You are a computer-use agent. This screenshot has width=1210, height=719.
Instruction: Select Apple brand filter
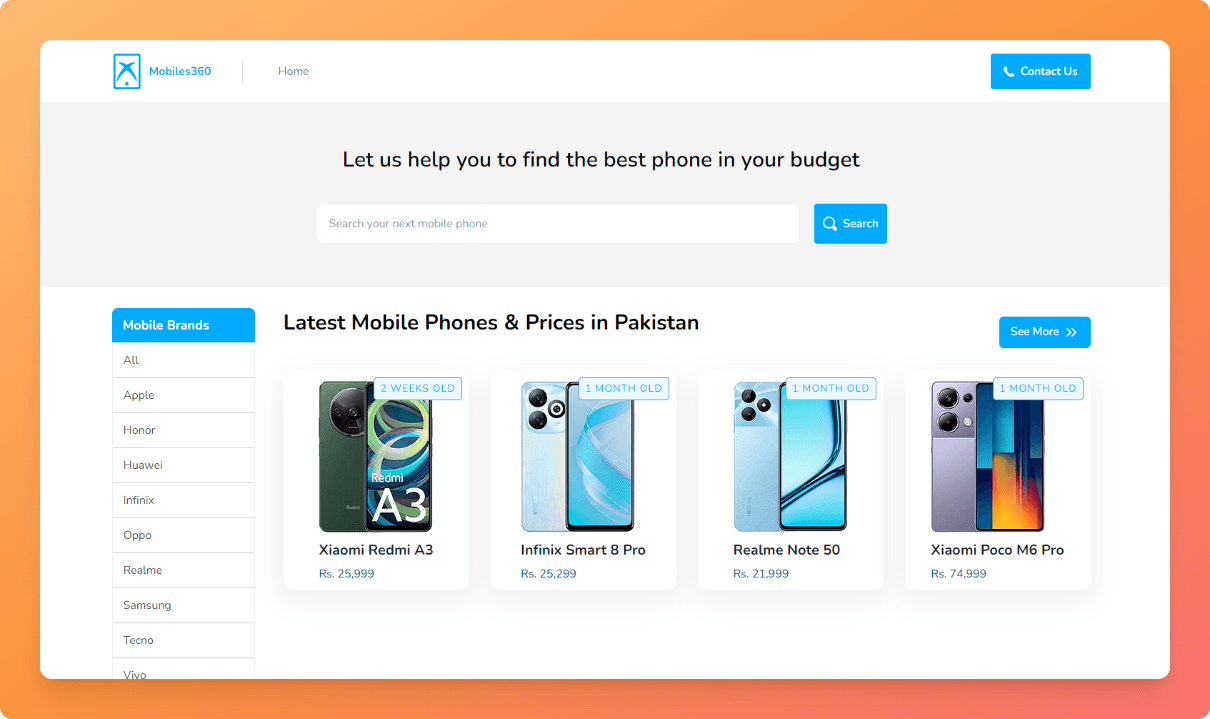coord(183,395)
